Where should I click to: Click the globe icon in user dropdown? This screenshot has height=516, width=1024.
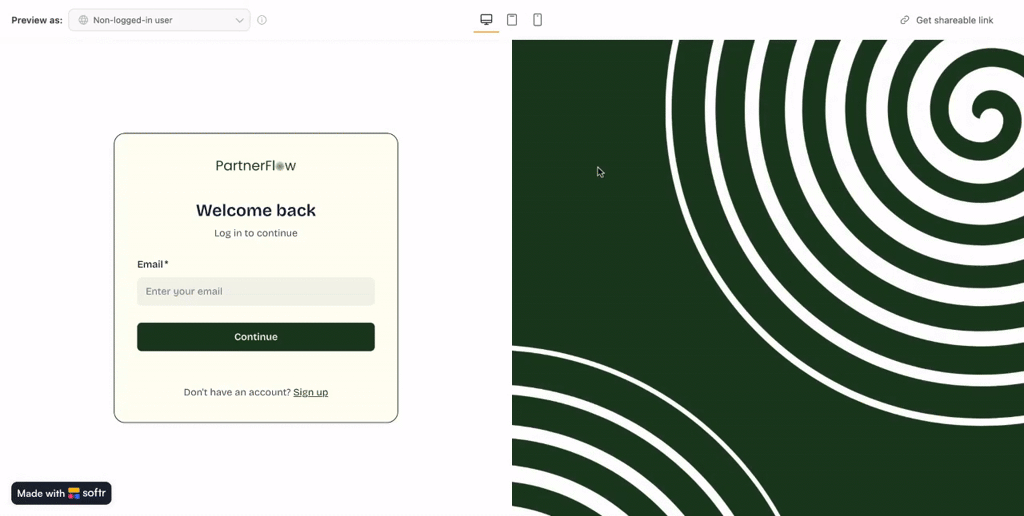coord(83,20)
